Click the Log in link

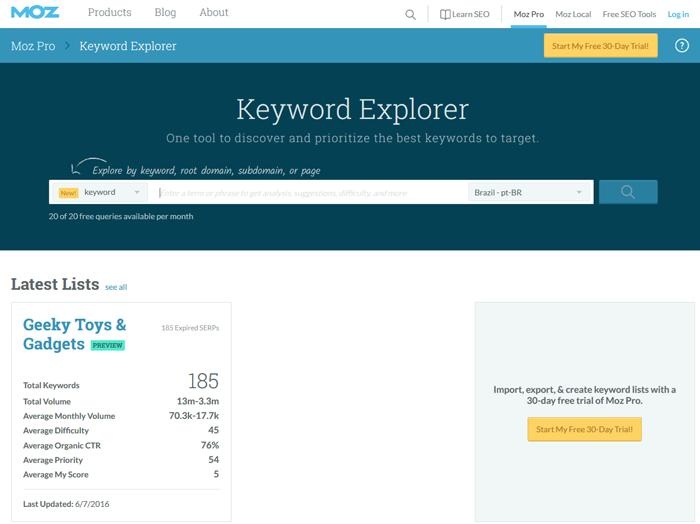(x=678, y=14)
